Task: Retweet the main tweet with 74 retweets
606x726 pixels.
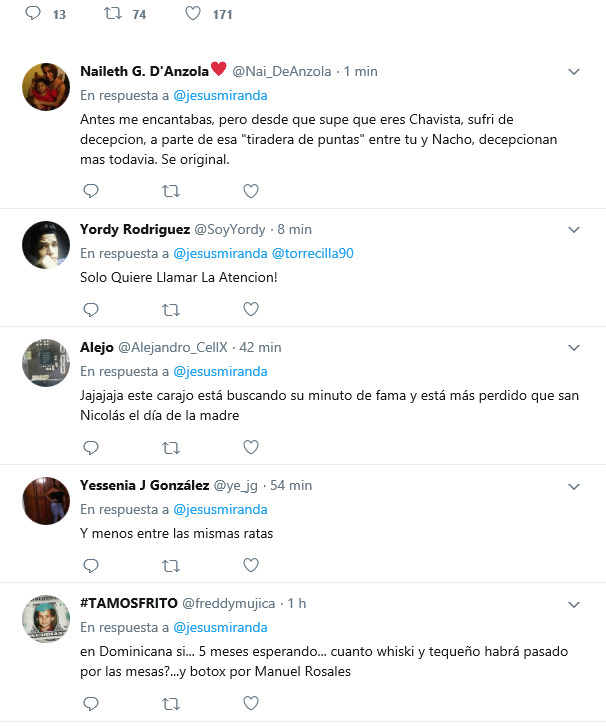Action: [111, 14]
